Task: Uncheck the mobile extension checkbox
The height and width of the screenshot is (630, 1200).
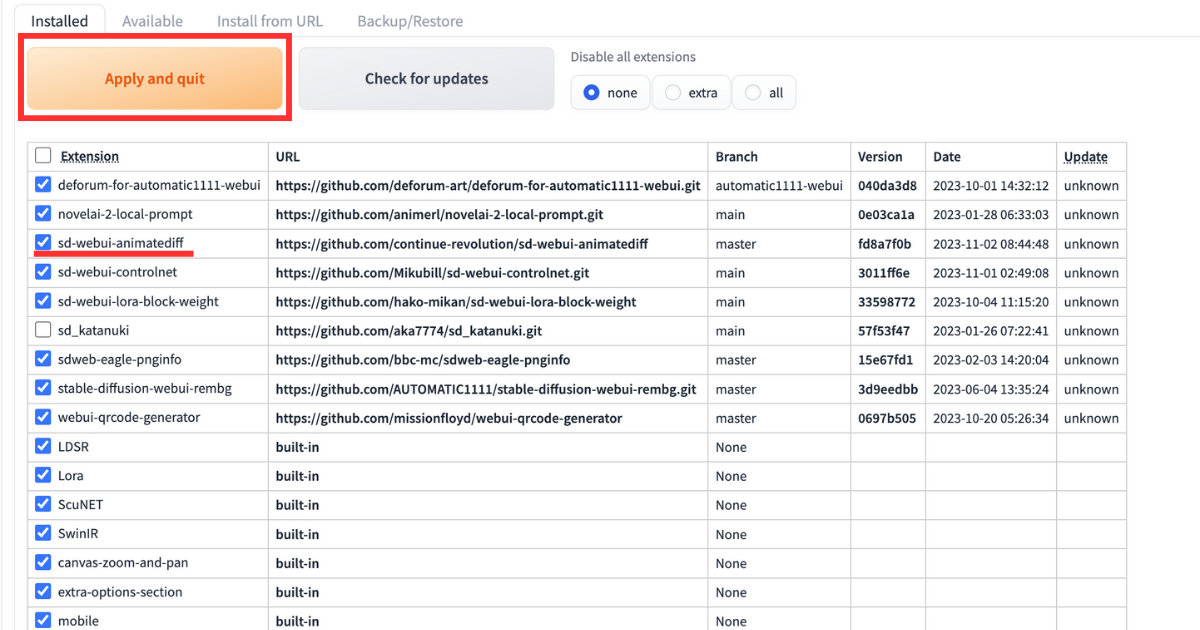Action: click(43, 621)
